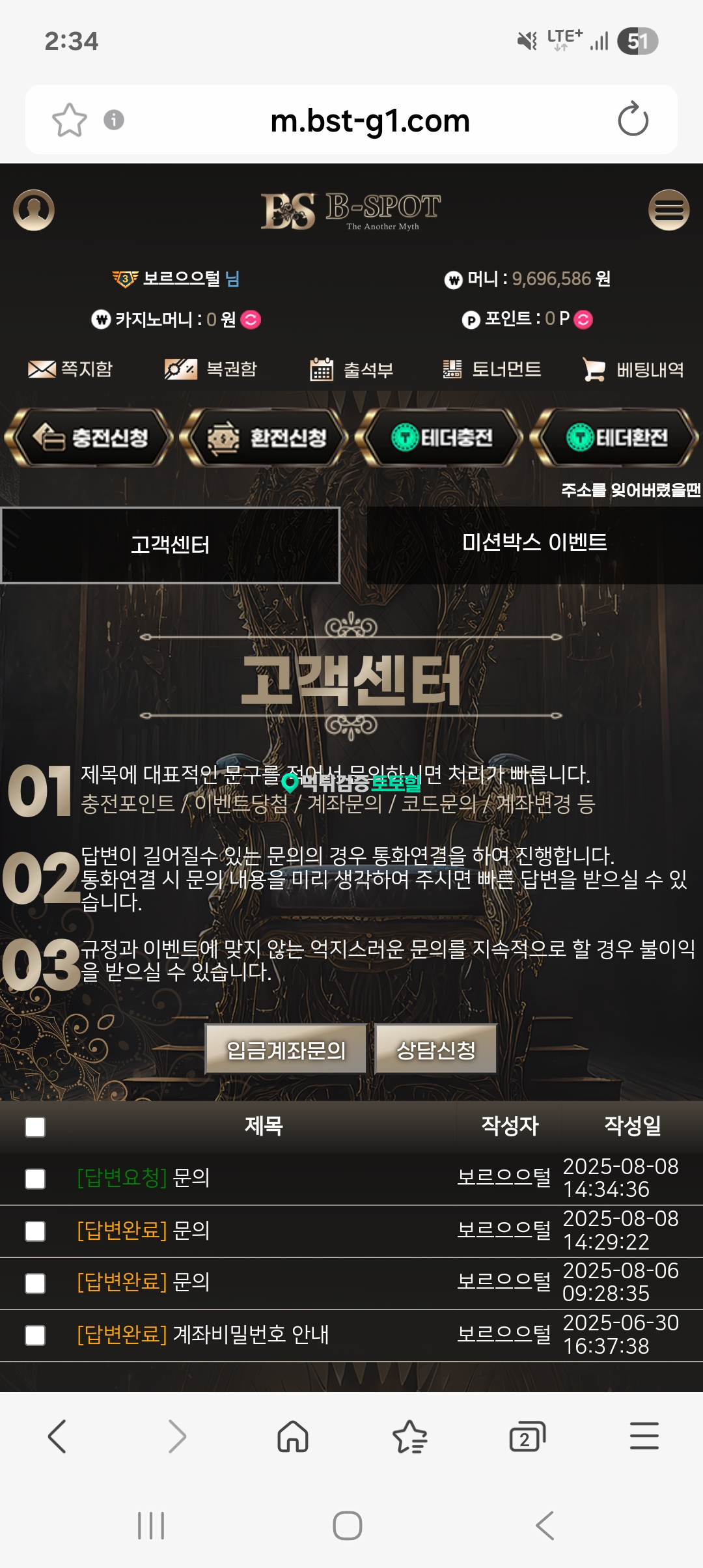This screenshot has width=703, height=1568.
Task: Switch to the 미션박스 이벤트 tab
Action: click(534, 543)
